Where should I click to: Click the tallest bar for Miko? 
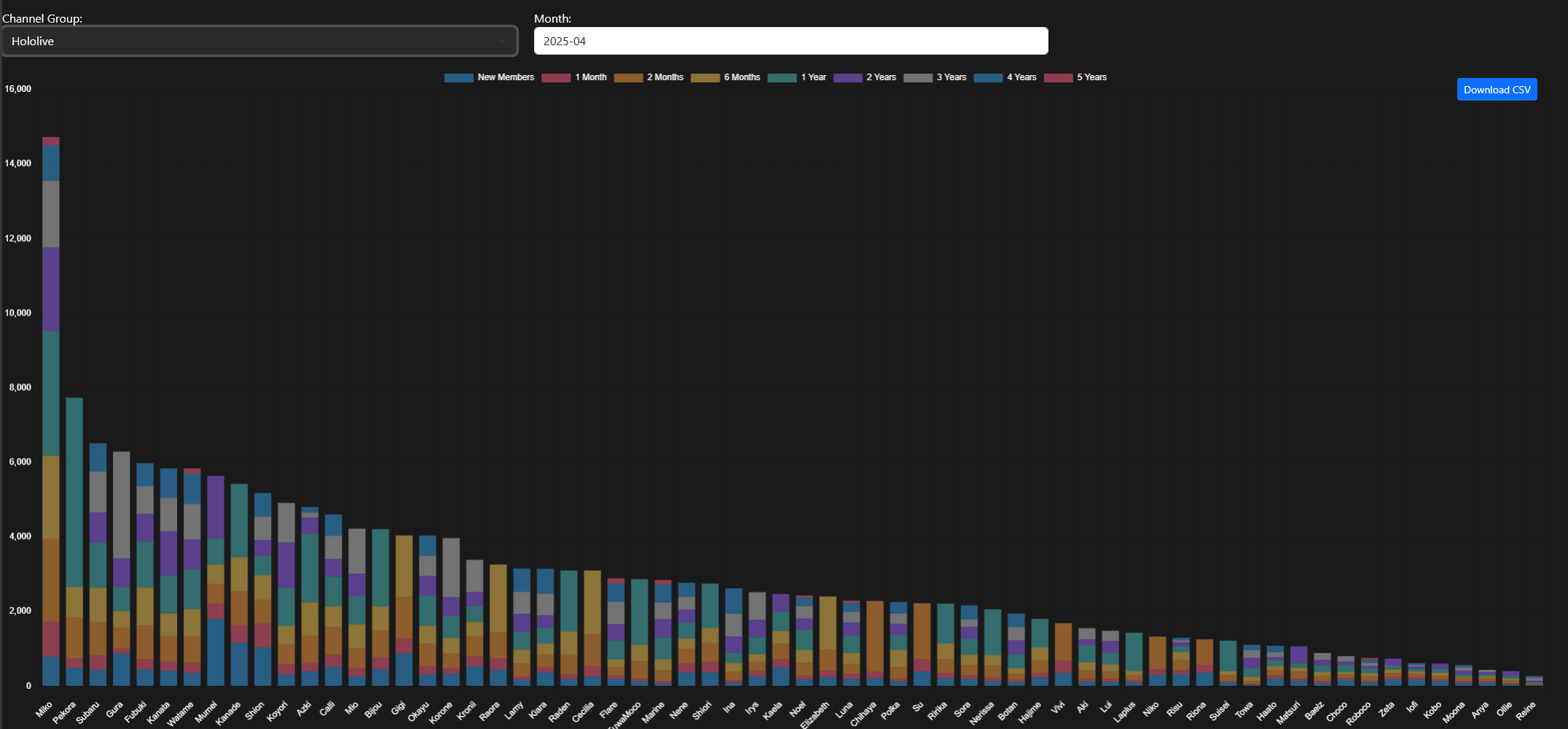click(x=51, y=408)
